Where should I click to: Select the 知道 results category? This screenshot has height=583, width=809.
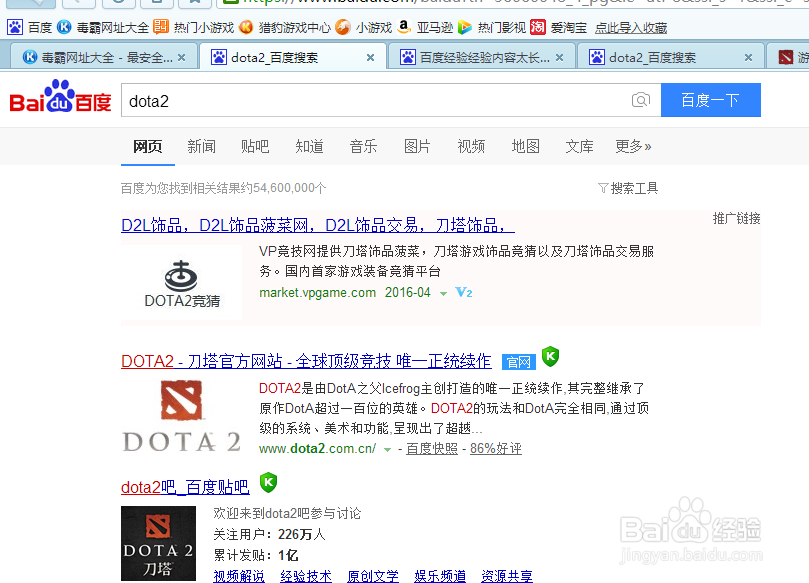click(x=309, y=147)
